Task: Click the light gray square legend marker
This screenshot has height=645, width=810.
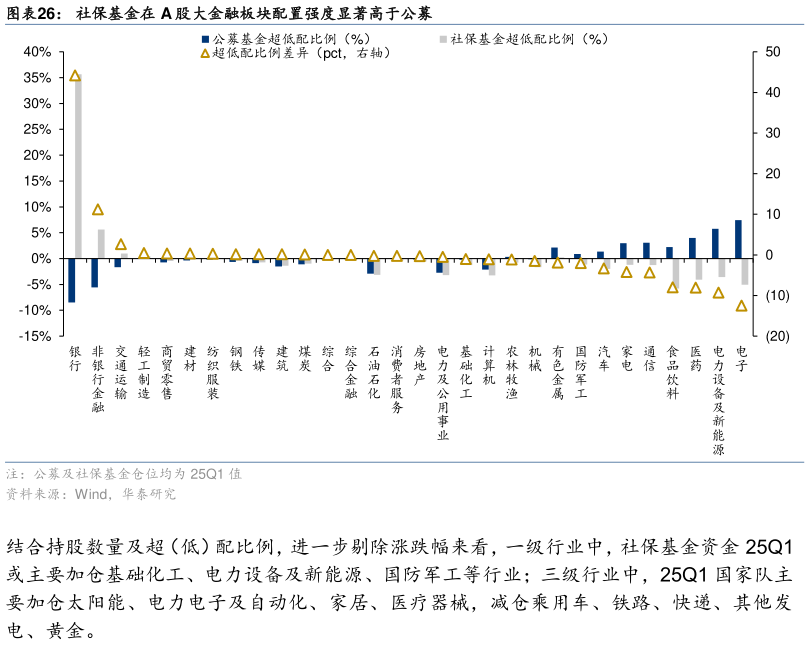Action: point(443,39)
